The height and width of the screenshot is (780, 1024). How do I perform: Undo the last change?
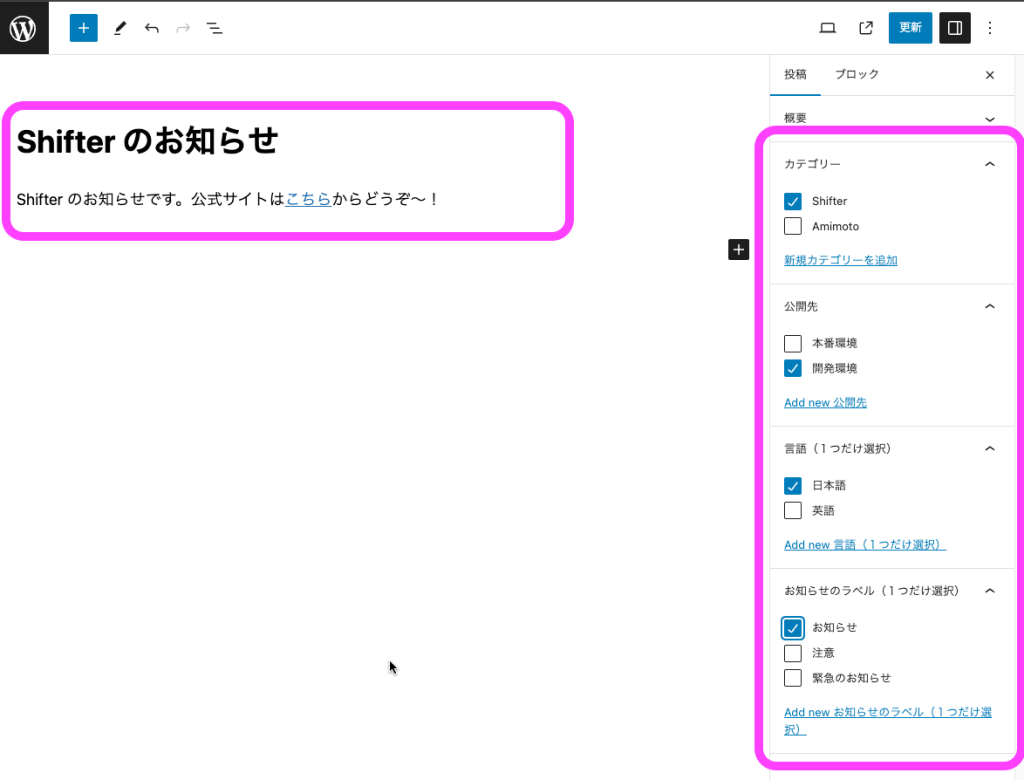click(x=152, y=28)
